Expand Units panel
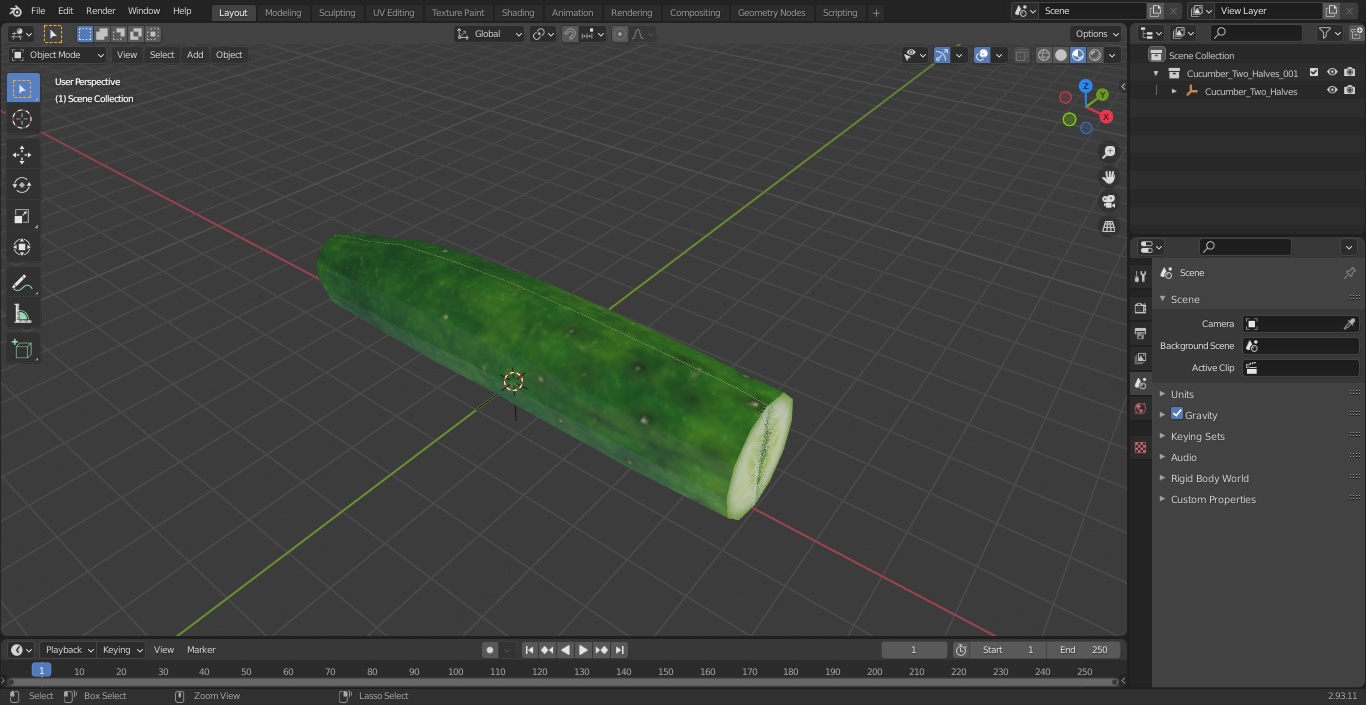This screenshot has height=705, width=1366. 1182,394
